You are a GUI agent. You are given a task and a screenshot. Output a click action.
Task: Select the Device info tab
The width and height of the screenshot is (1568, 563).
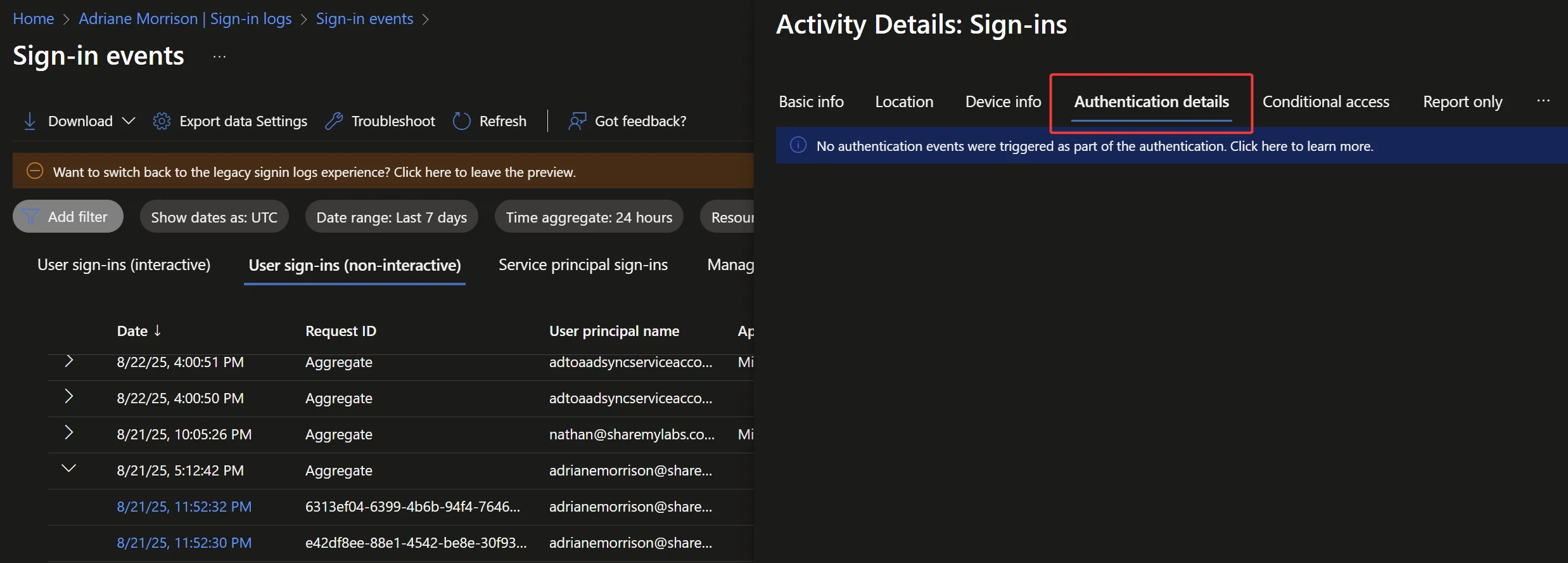pos(1003,102)
